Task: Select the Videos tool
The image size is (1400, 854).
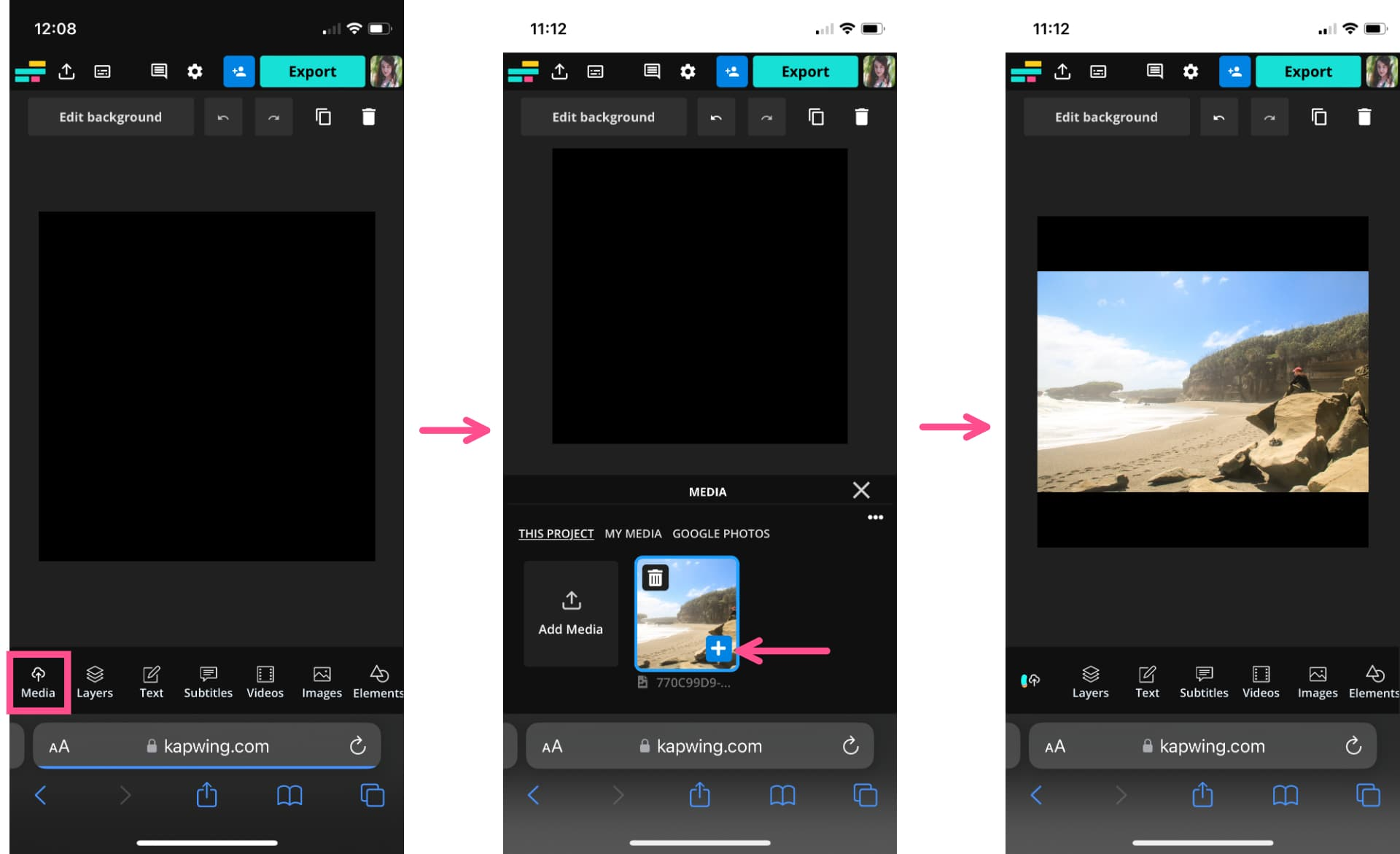Action: [x=263, y=682]
